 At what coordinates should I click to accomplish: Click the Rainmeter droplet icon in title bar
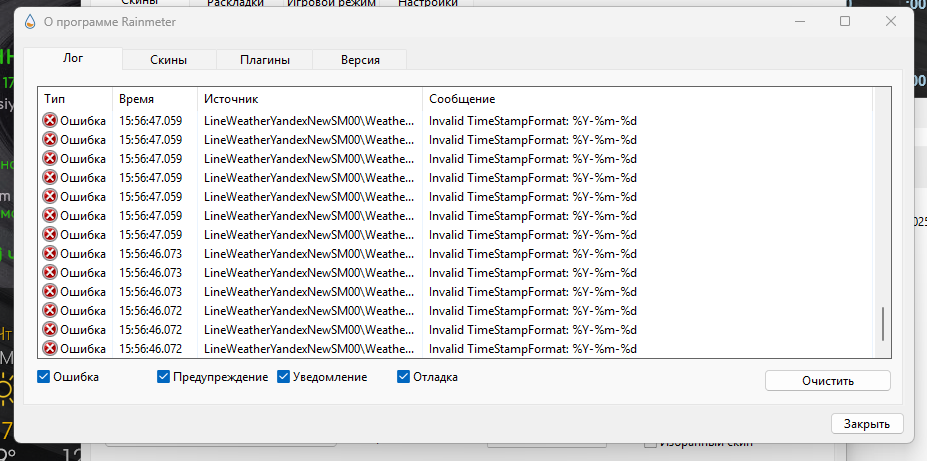click(30, 22)
